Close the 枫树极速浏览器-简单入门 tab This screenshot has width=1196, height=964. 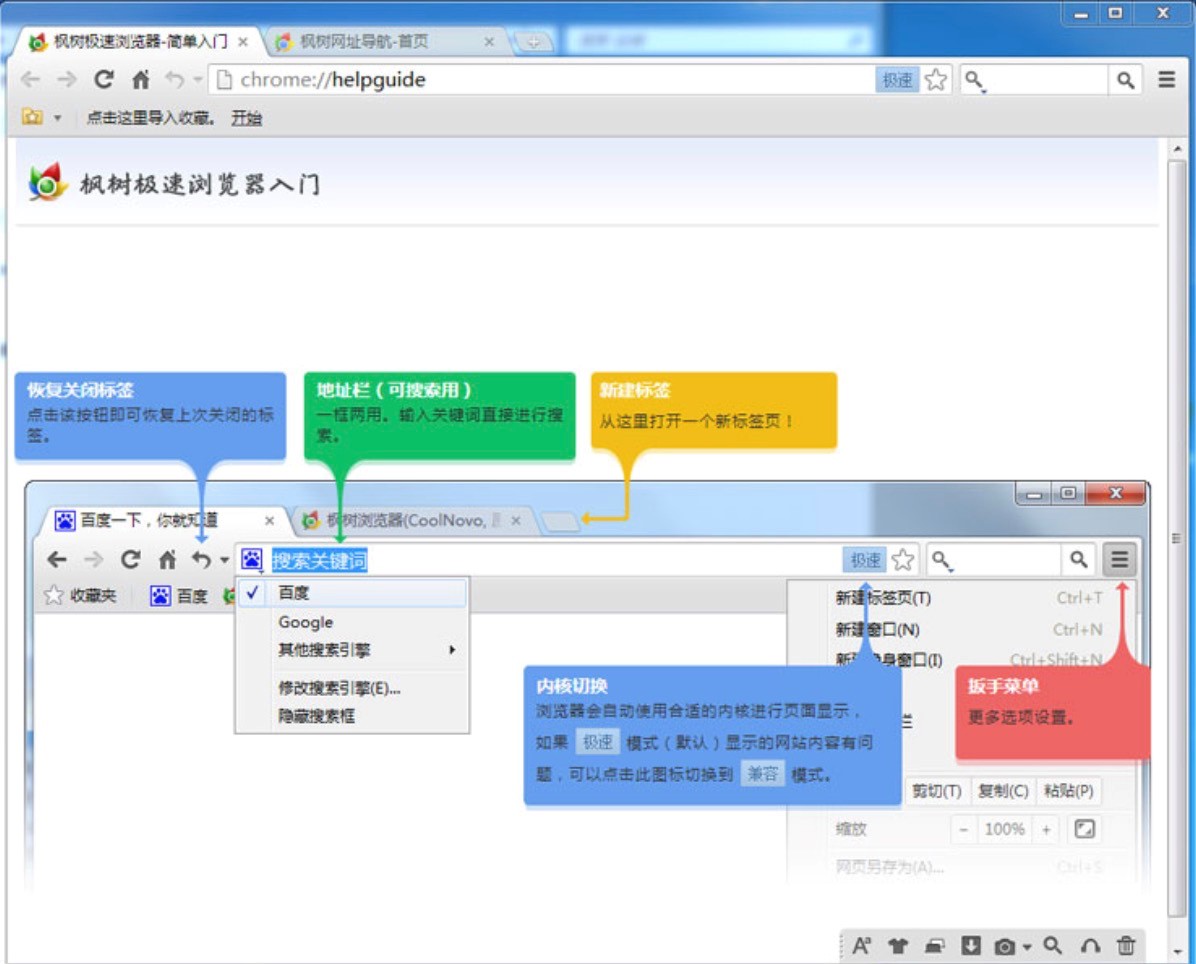(243, 42)
